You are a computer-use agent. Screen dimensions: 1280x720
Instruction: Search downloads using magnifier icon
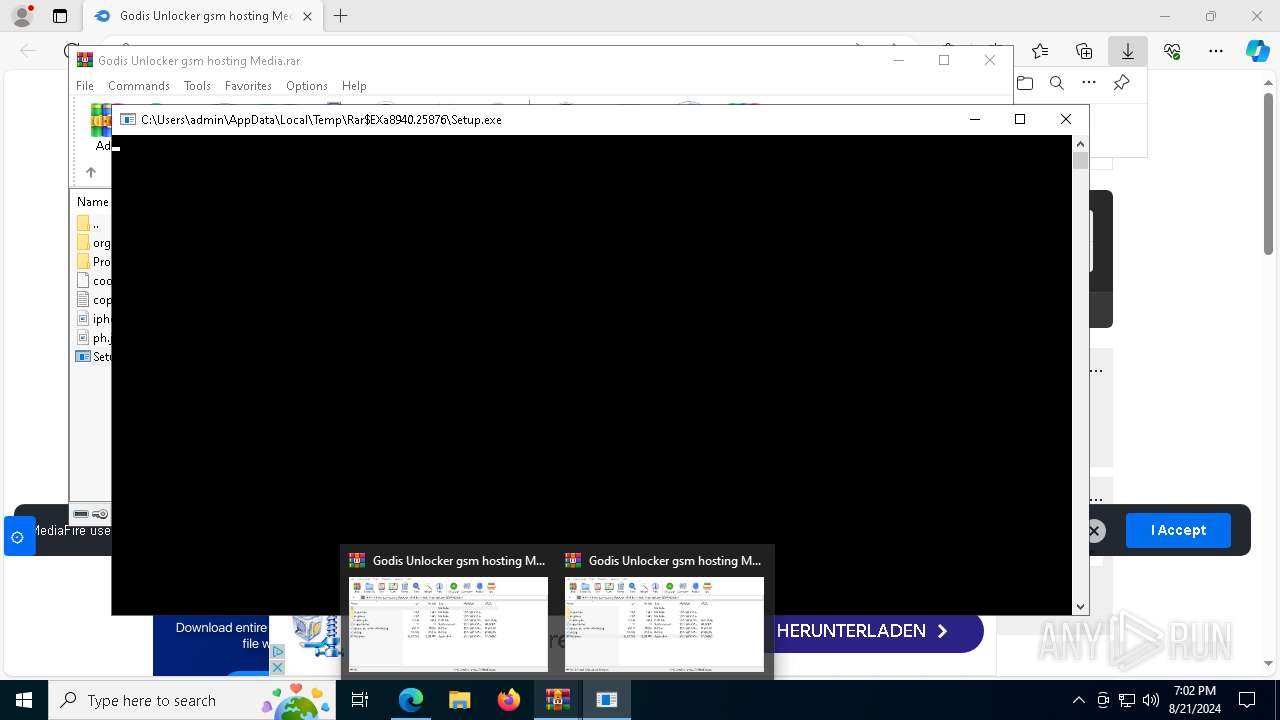[1057, 83]
